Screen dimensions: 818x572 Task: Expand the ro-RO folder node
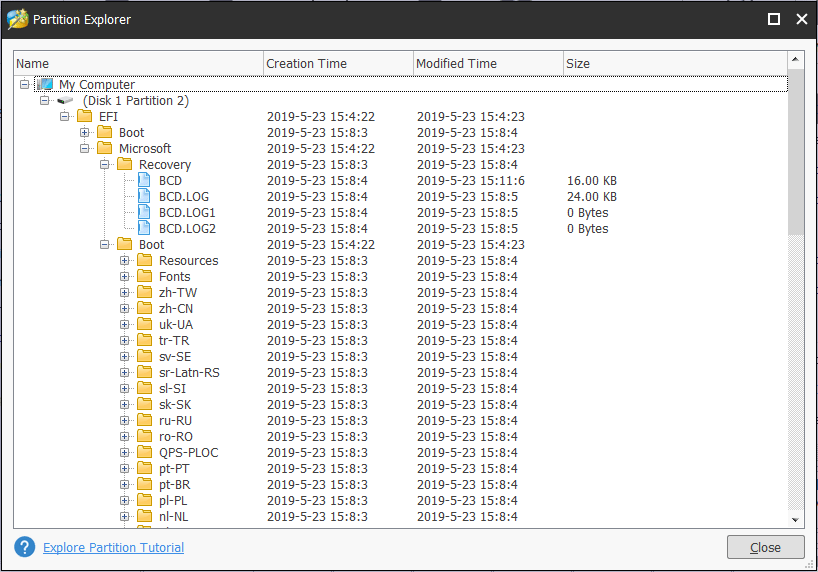pos(124,436)
